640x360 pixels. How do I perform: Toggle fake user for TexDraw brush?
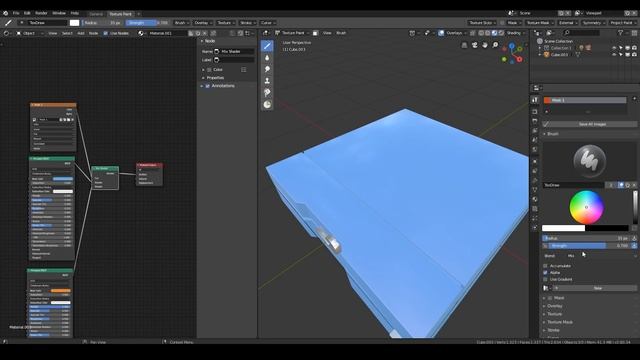click(621, 185)
